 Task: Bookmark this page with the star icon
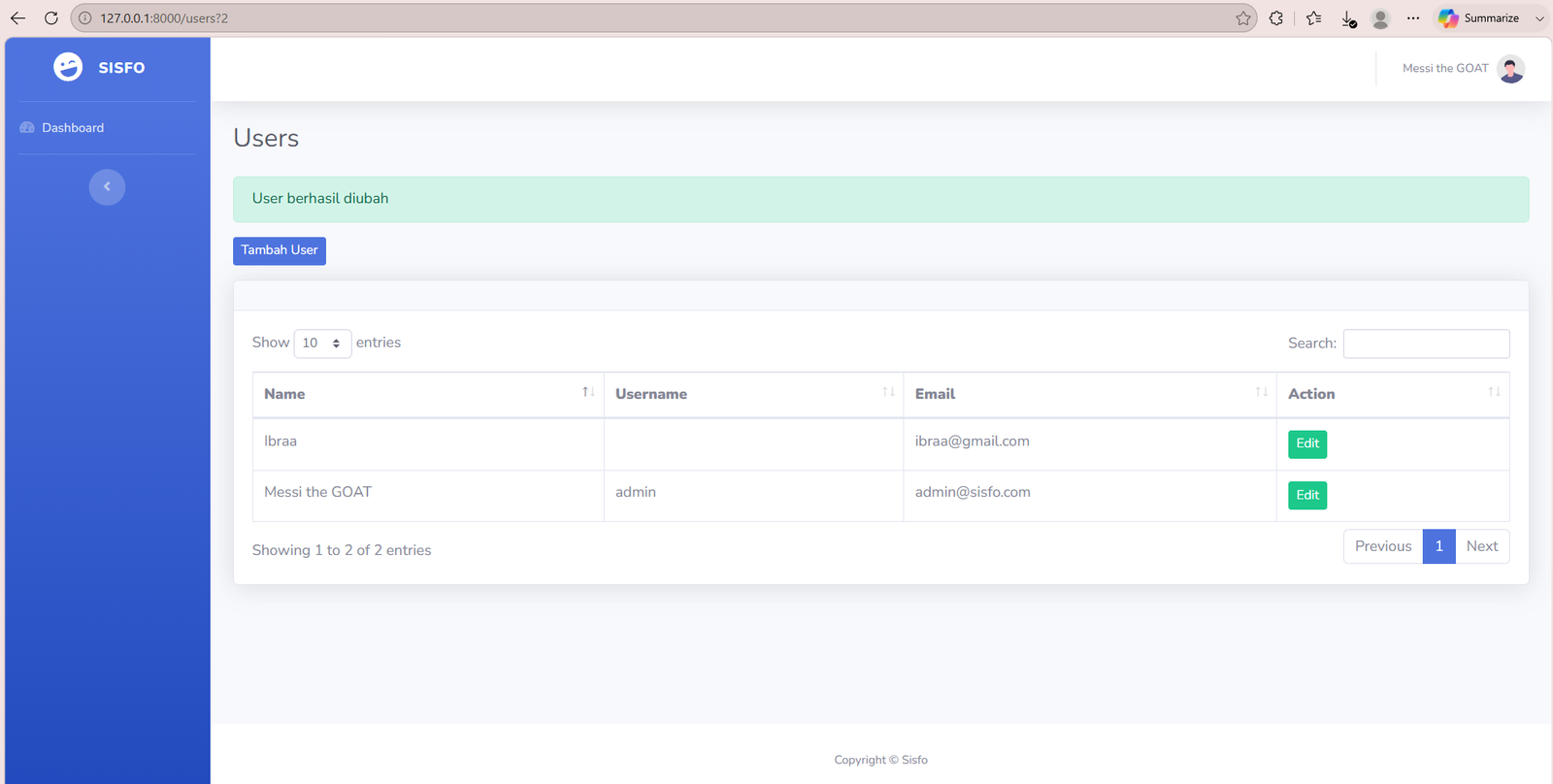pyautogui.click(x=1243, y=17)
